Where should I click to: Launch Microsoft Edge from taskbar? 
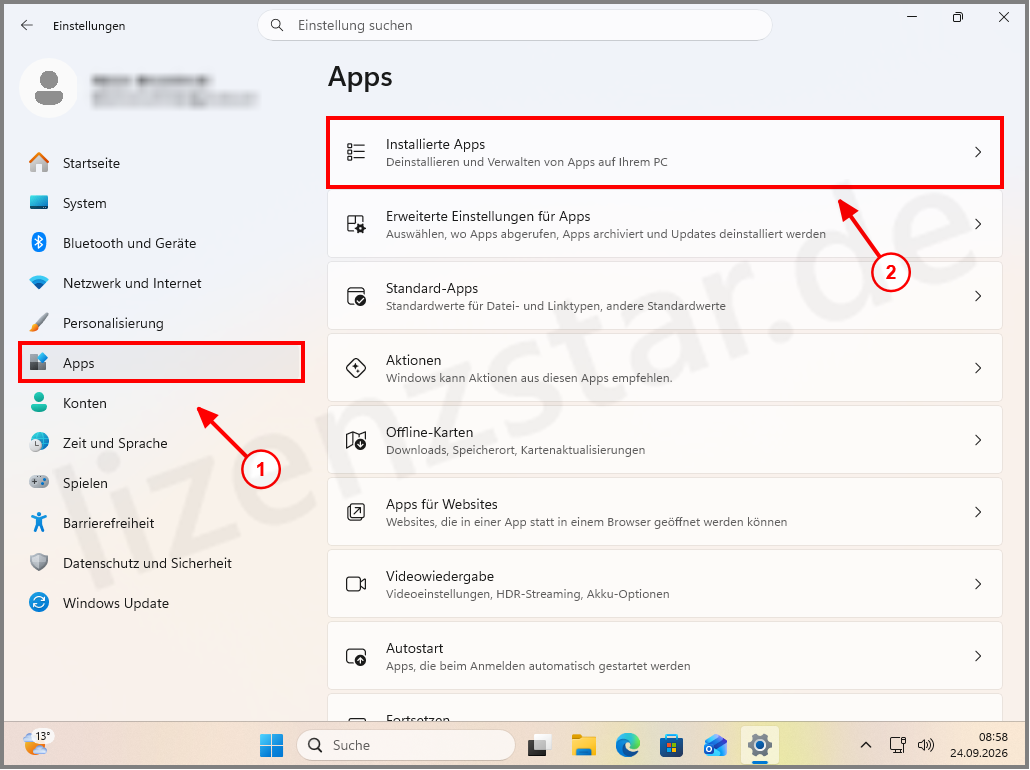(627, 745)
